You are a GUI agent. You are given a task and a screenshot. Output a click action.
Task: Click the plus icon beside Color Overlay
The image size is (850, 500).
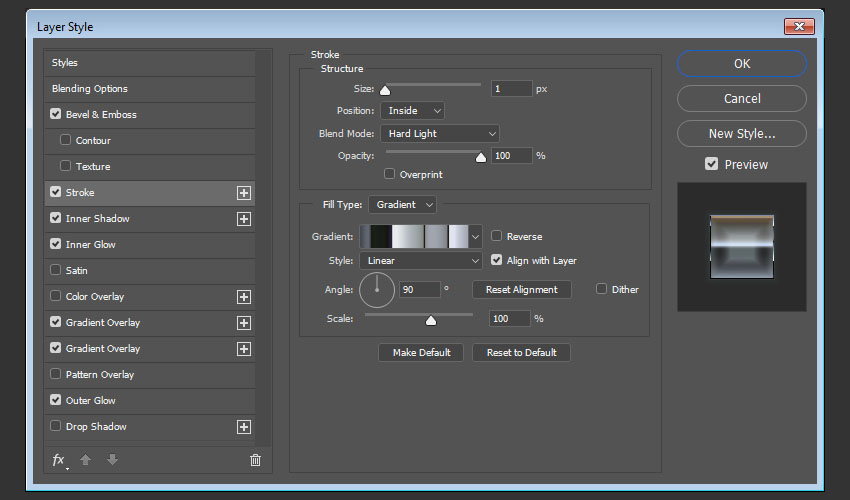[243, 297]
